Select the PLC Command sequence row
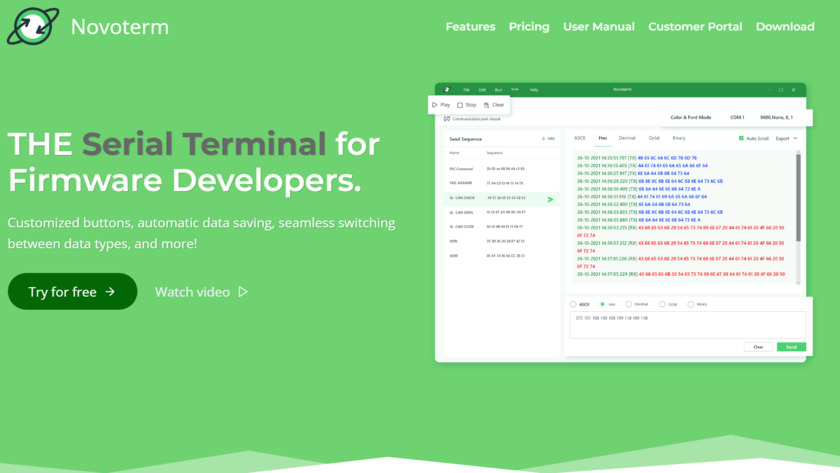 click(501, 168)
